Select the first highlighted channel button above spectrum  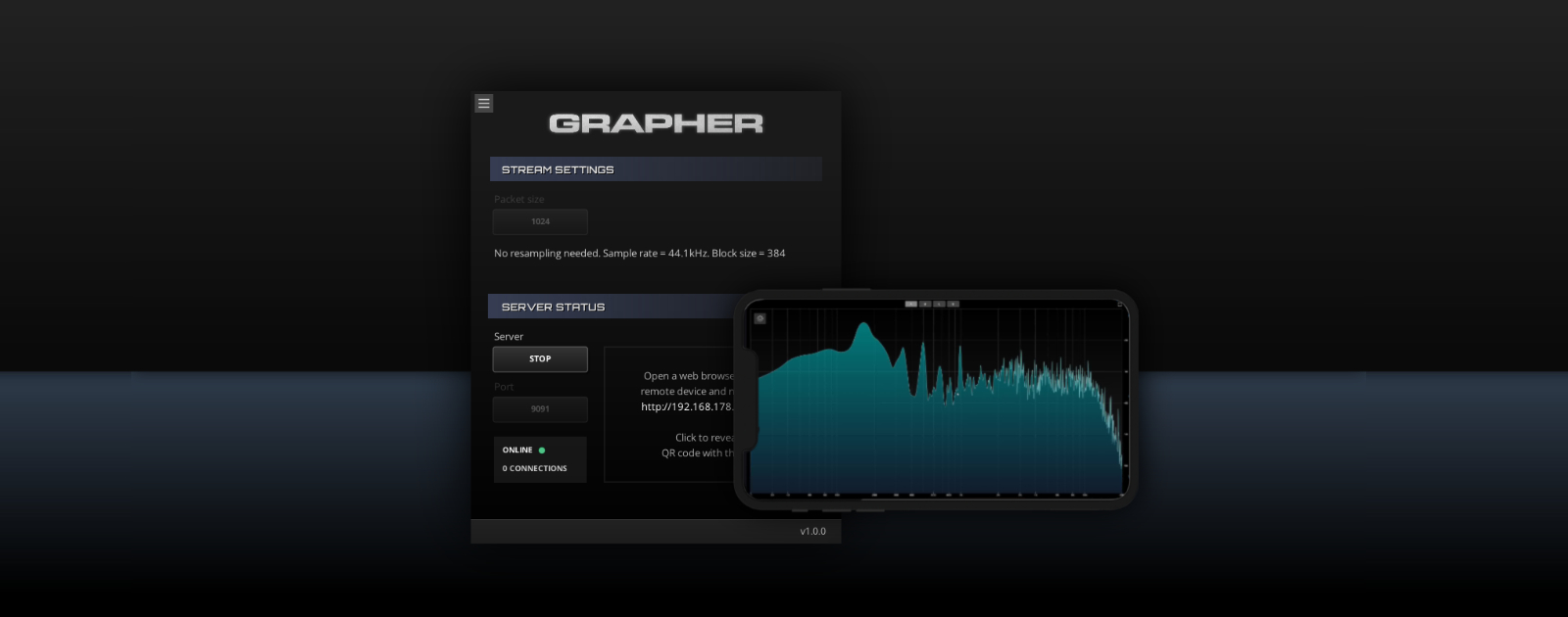pyautogui.click(x=910, y=305)
